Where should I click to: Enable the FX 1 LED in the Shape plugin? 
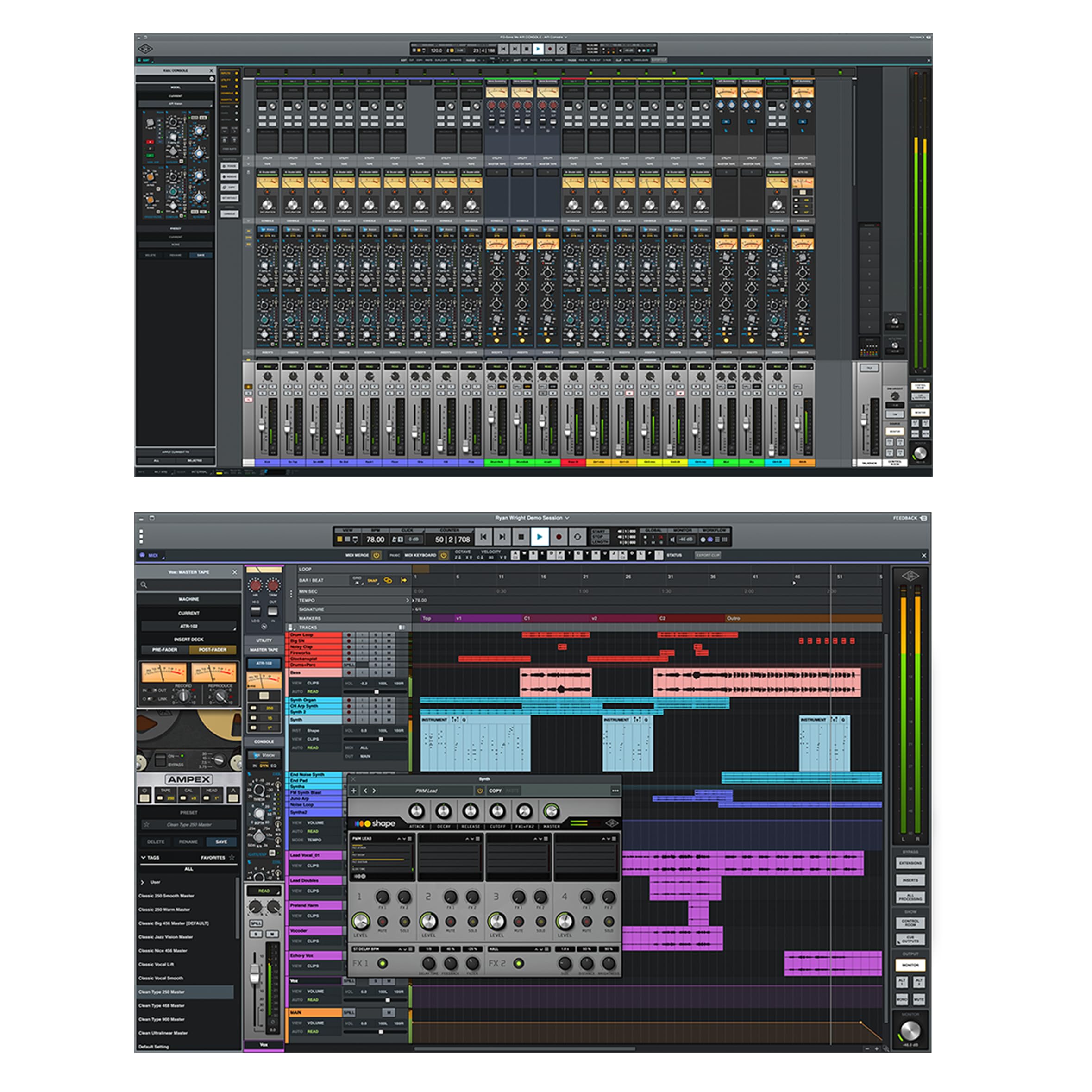[x=383, y=964]
